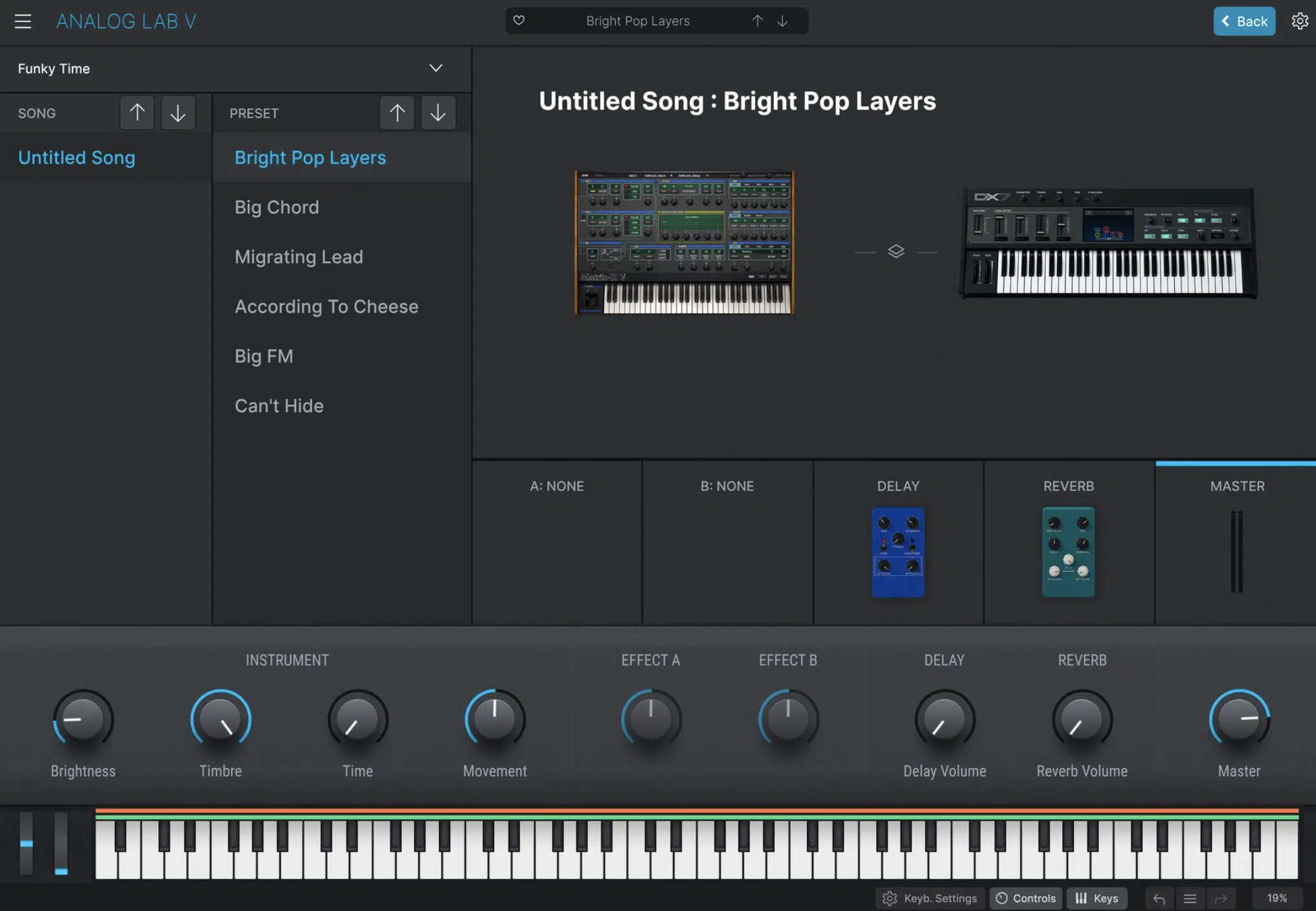Select the Can't Hide preset
Screen dimensions: 1316x911
coord(342,406)
